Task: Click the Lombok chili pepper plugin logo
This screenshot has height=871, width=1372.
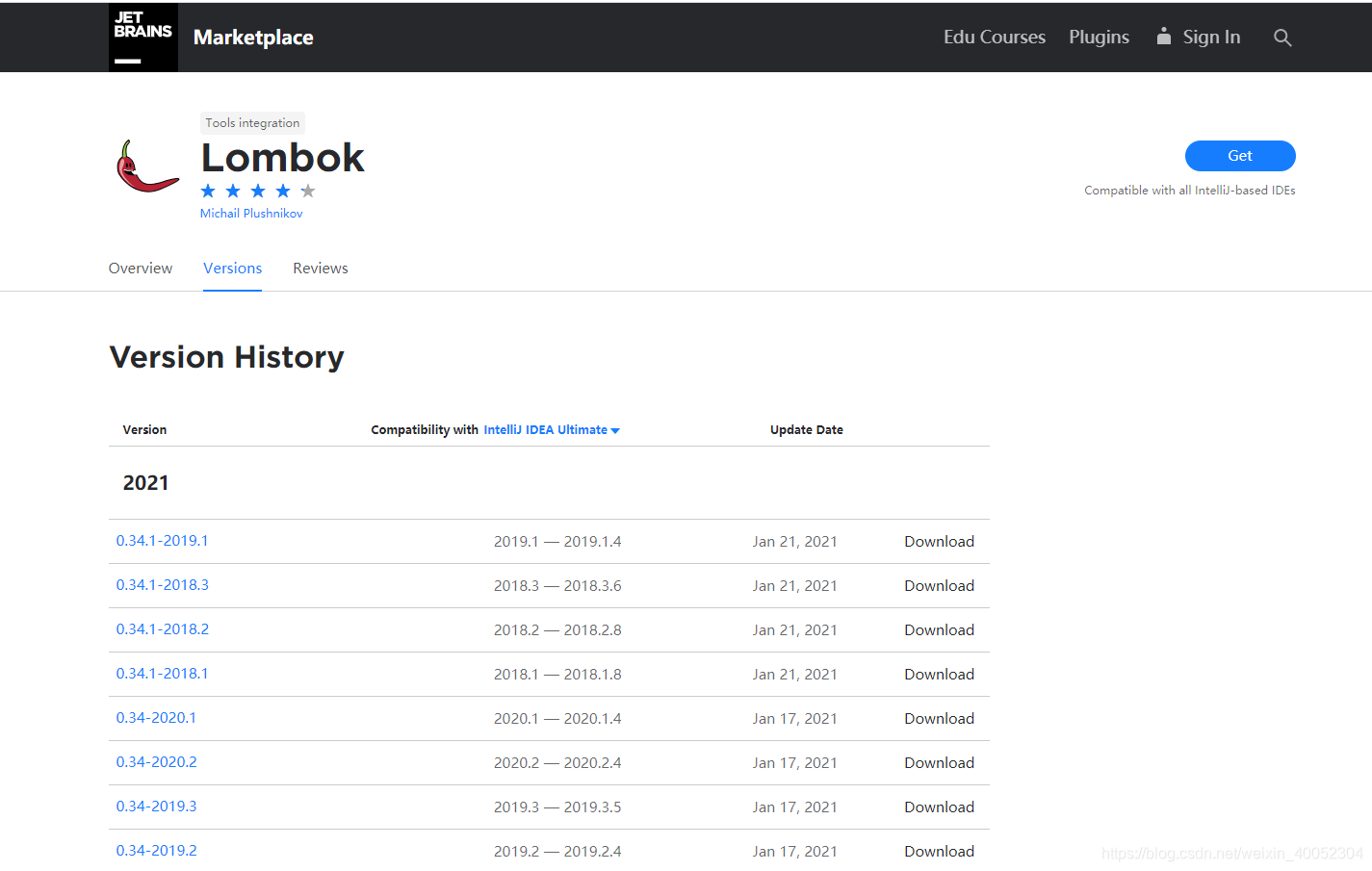Action: [x=146, y=167]
